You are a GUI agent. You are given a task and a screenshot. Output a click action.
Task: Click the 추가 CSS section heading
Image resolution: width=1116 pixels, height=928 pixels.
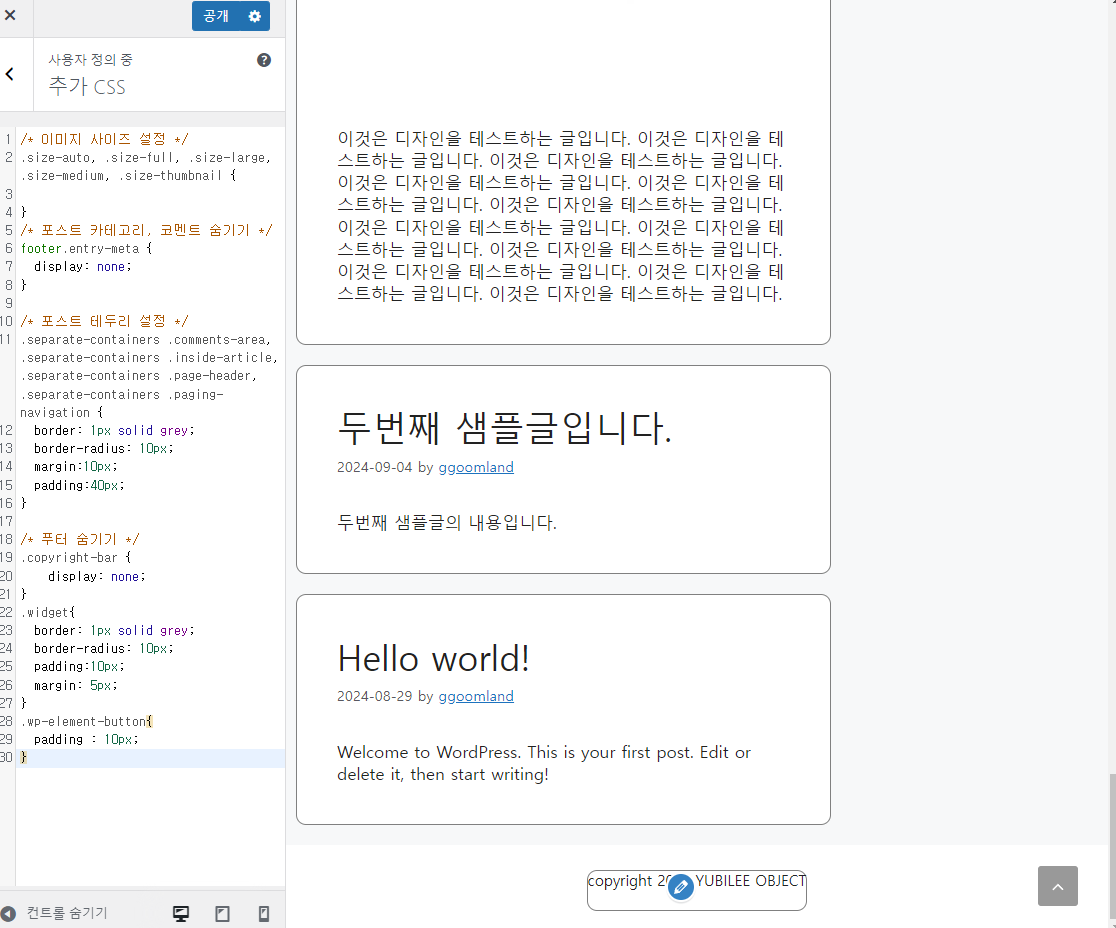click(87, 86)
